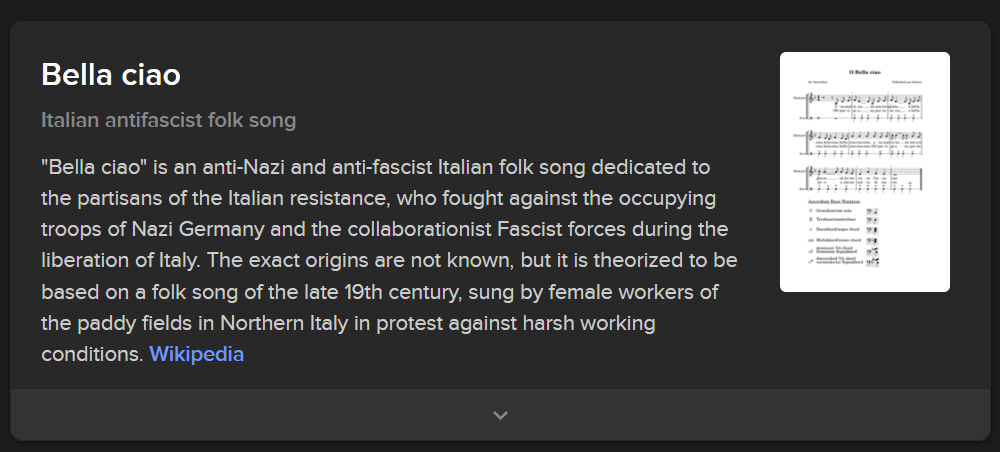The width and height of the screenshot is (1000, 452).
Task: Click the first music staff in the thumbnail
Action: tap(864, 103)
